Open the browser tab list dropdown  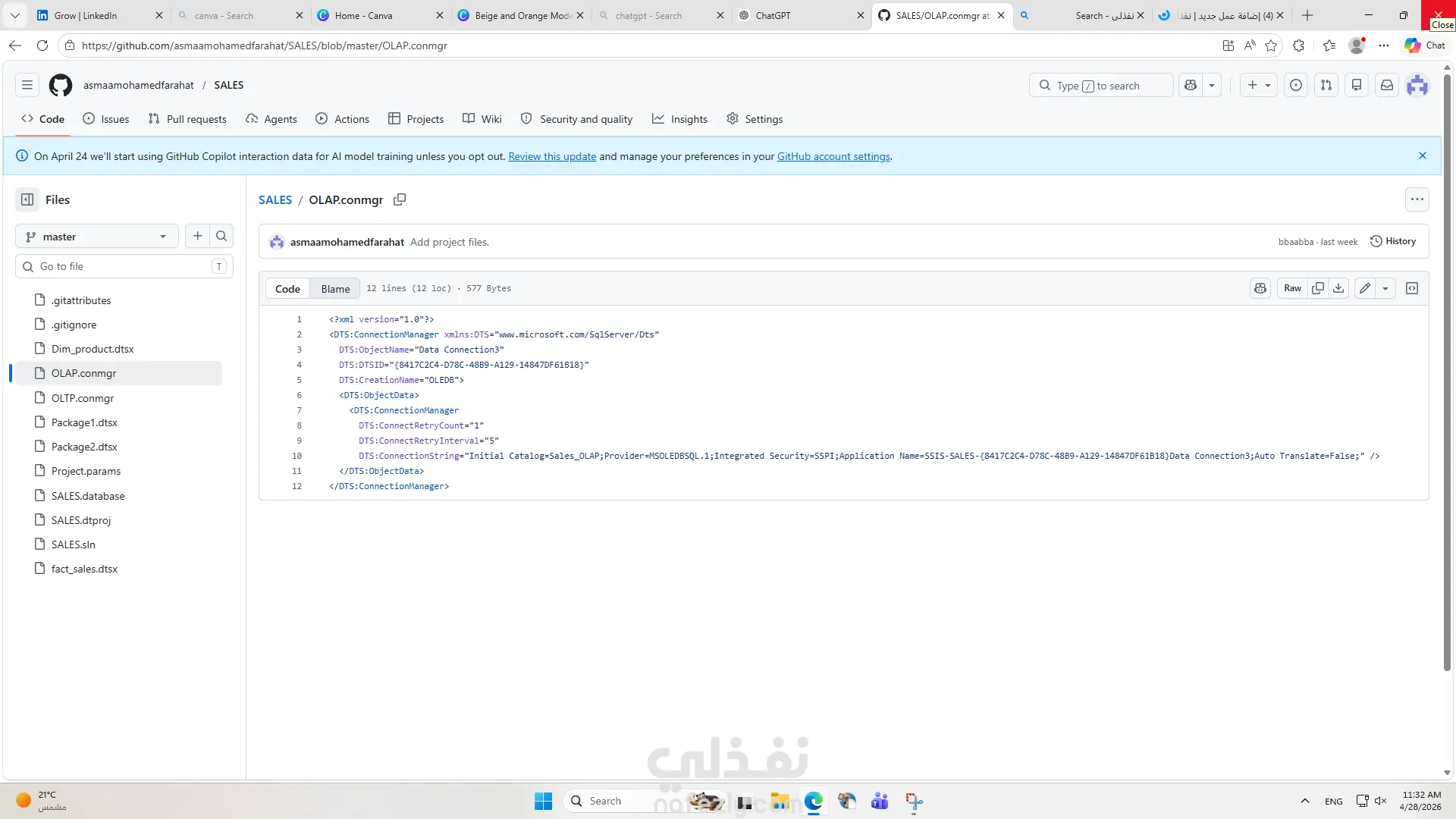tap(14, 15)
